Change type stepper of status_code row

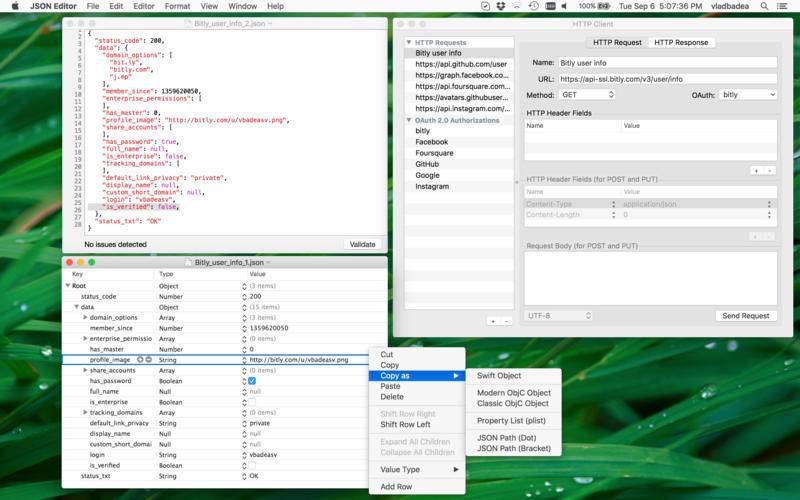coord(244,296)
